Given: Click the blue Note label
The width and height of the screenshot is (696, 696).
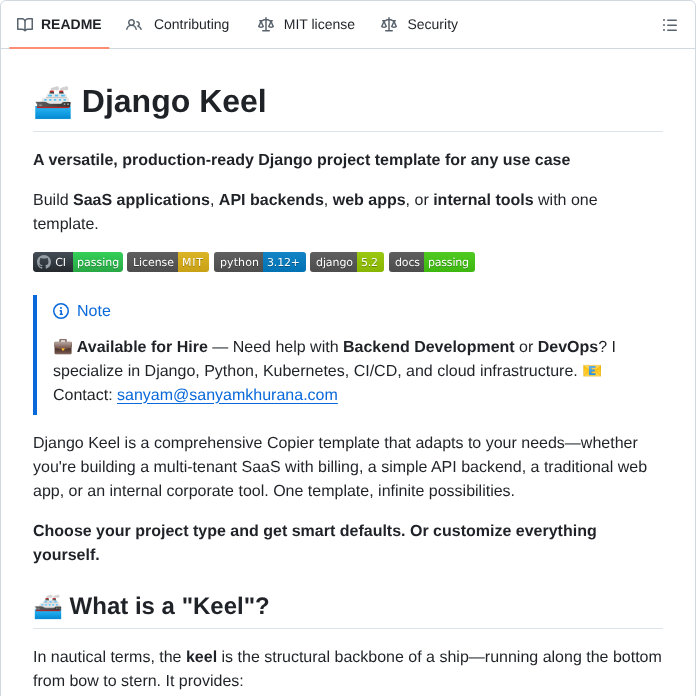Looking at the screenshot, I should 94,311.
